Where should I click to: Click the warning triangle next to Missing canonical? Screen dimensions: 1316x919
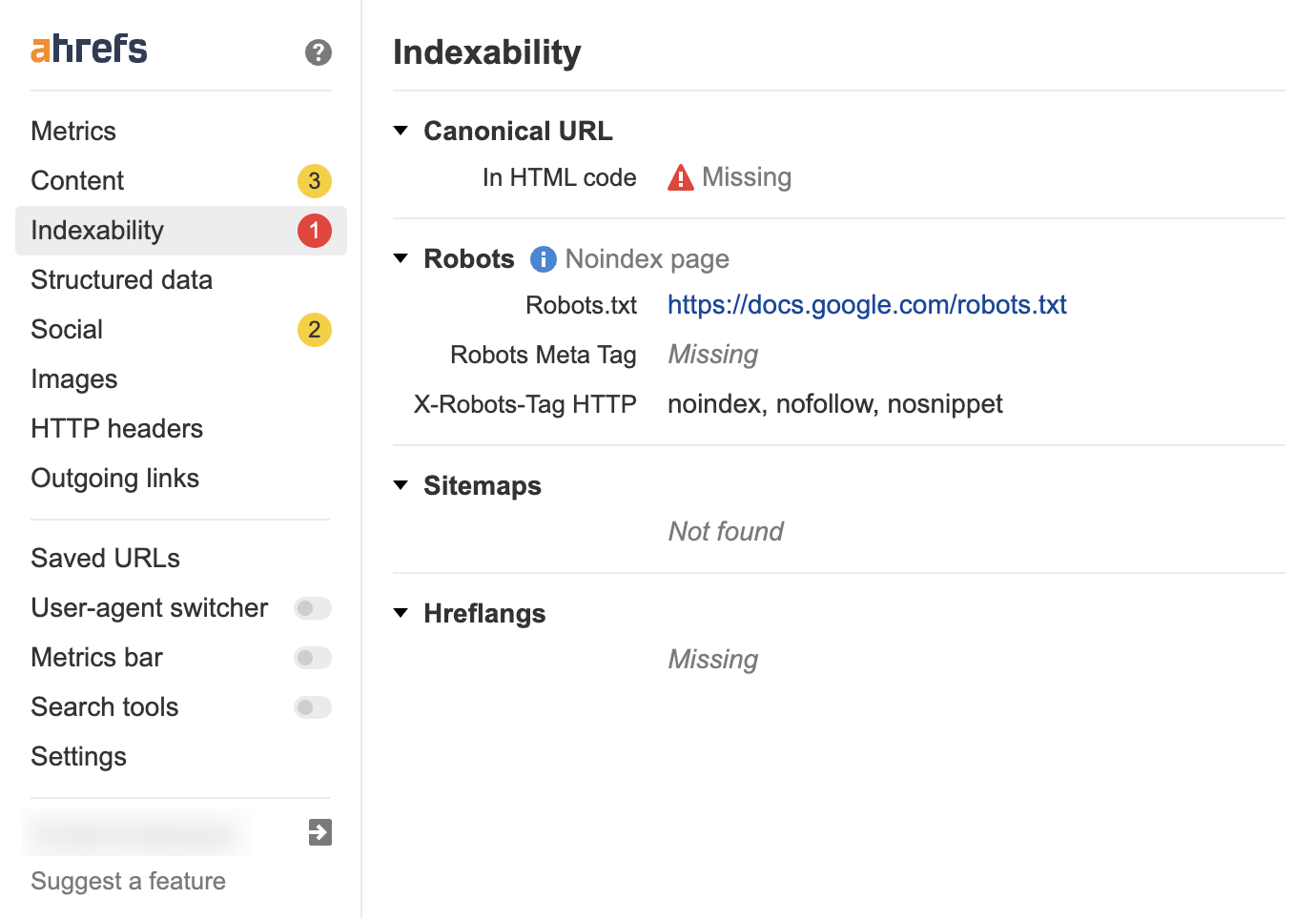click(680, 177)
